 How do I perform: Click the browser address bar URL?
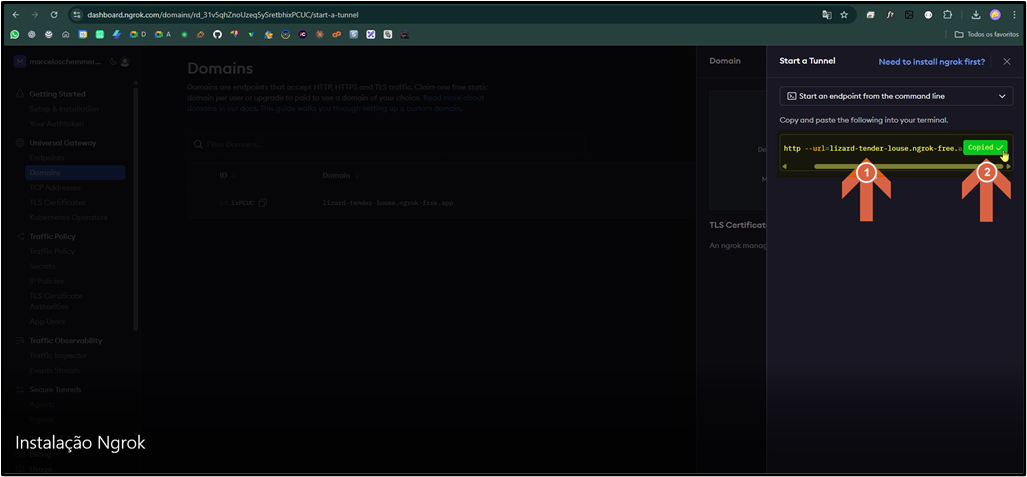(x=223, y=14)
